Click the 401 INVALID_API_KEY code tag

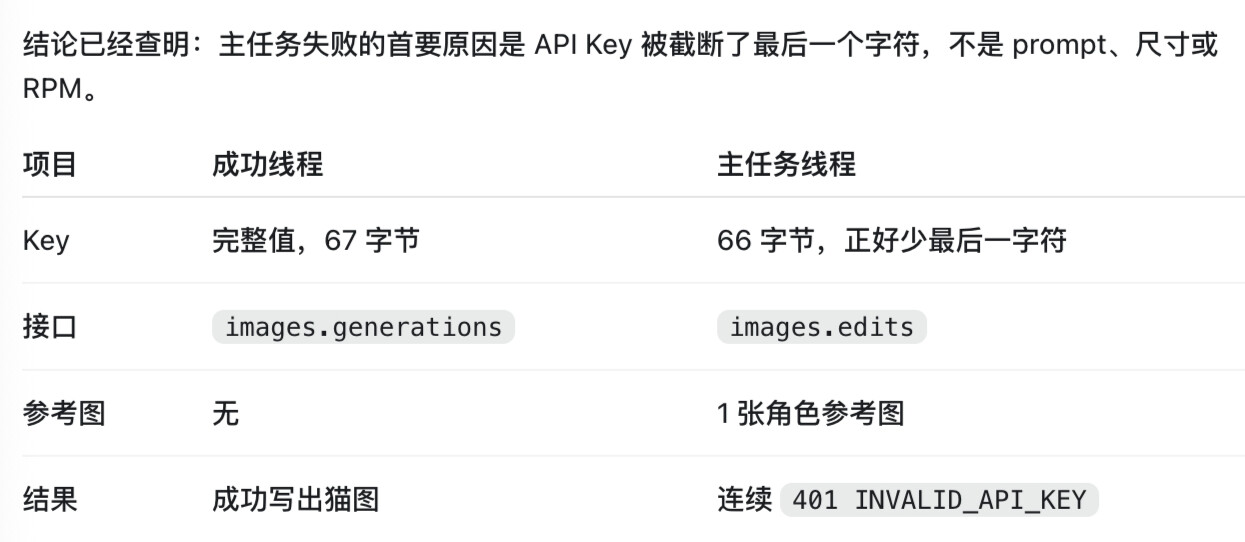tap(939, 499)
